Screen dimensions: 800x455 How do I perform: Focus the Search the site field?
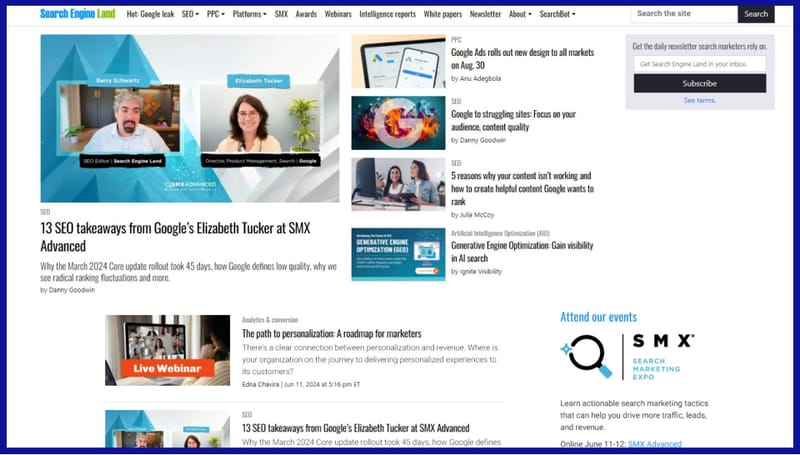(683, 14)
